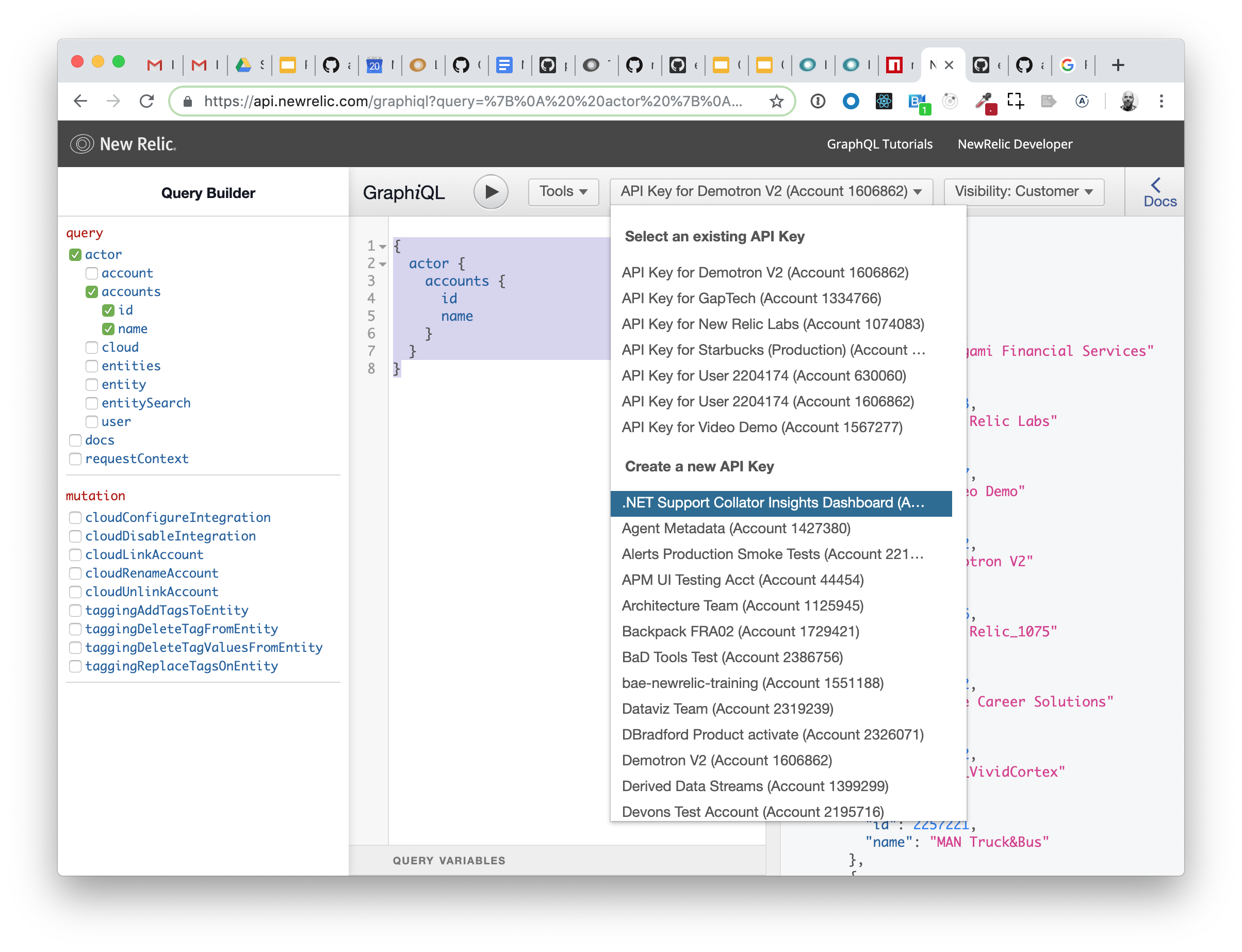This screenshot has height=952, width=1242.
Task: Open Chrome's three-dot menu
Action: 1161,102
